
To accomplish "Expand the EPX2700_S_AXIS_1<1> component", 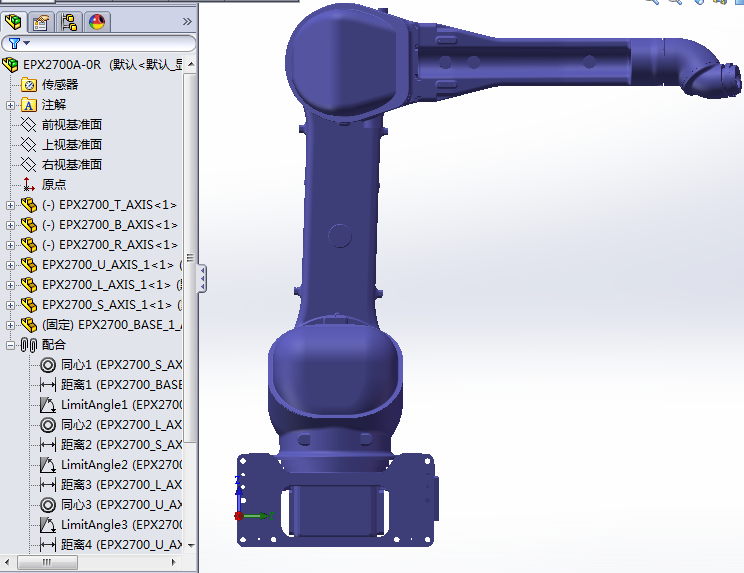I will [10, 305].
